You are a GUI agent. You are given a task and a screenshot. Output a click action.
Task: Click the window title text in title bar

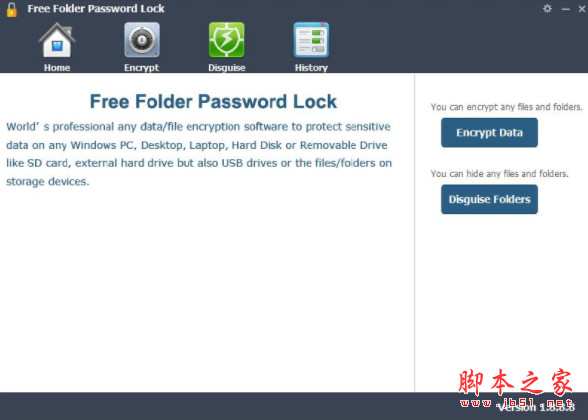(96, 9)
